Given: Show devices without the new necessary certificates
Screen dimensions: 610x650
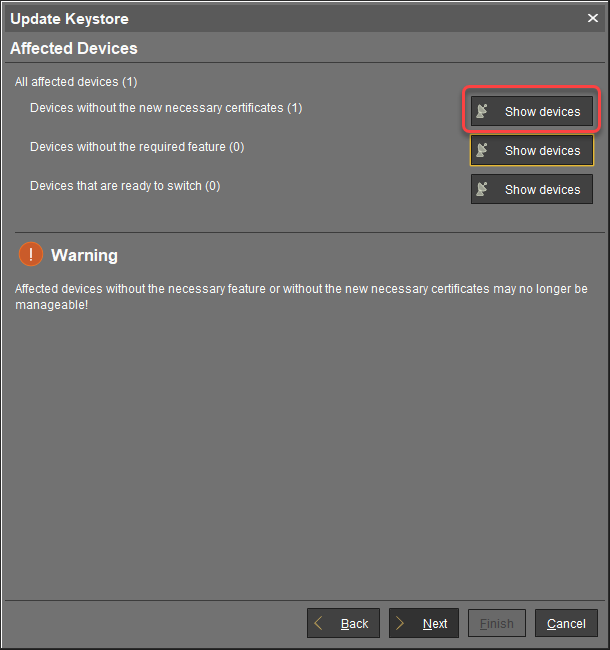Looking at the screenshot, I should tap(532, 112).
